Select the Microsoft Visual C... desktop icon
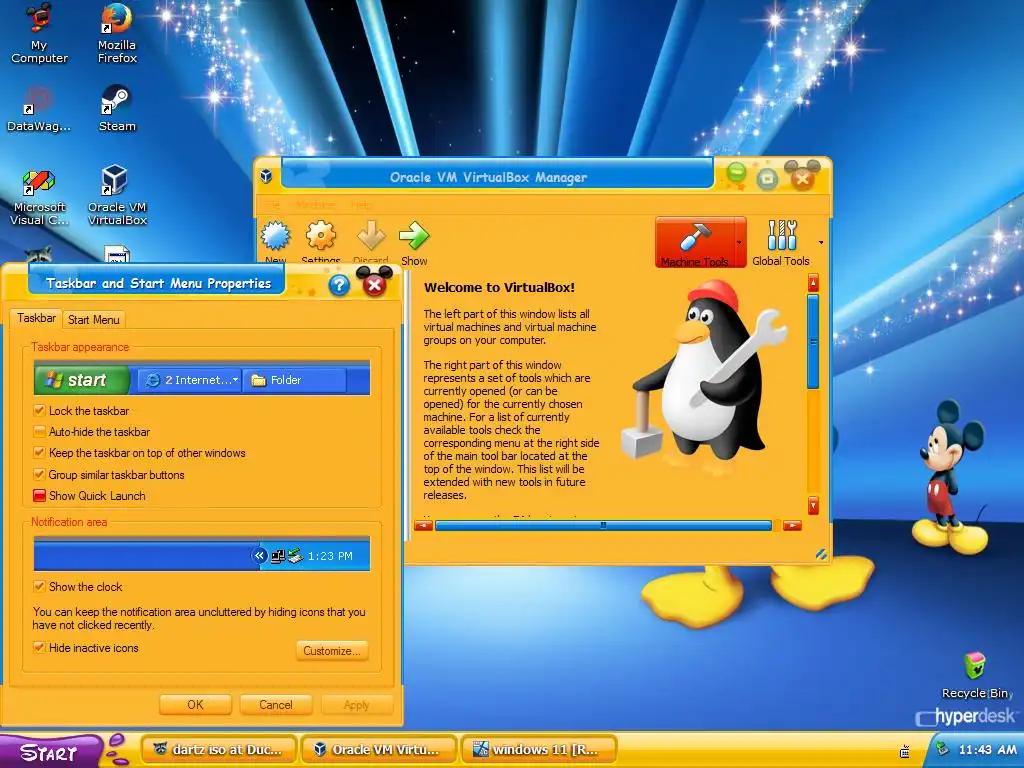Image resolution: width=1024 pixels, height=768 pixels. tap(39, 197)
